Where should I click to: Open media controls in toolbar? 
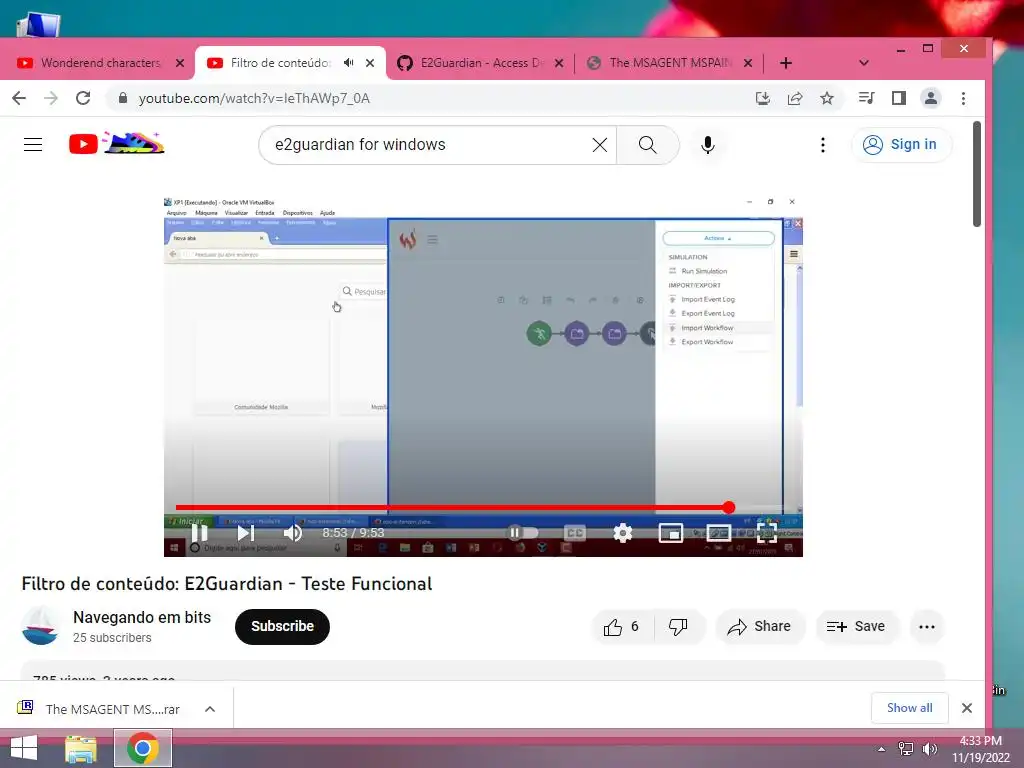coord(867,98)
